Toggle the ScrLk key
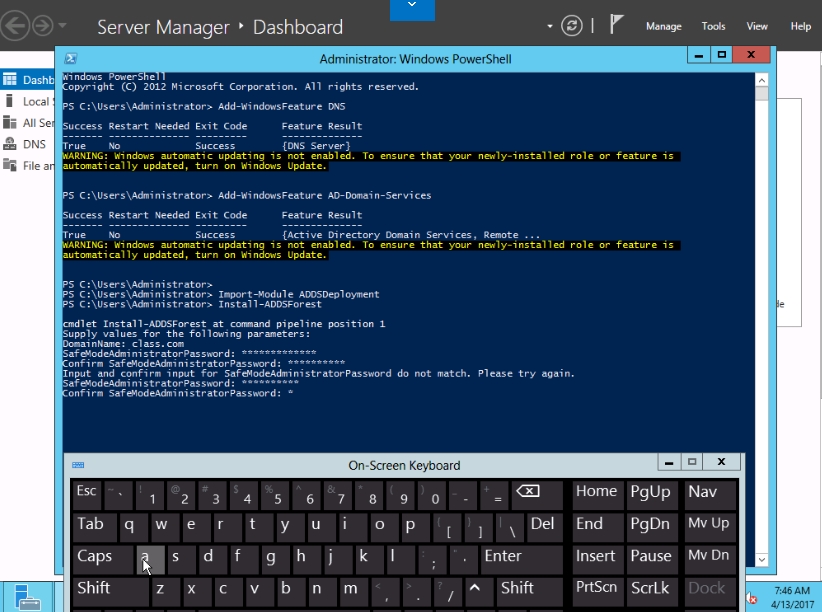 (650, 588)
